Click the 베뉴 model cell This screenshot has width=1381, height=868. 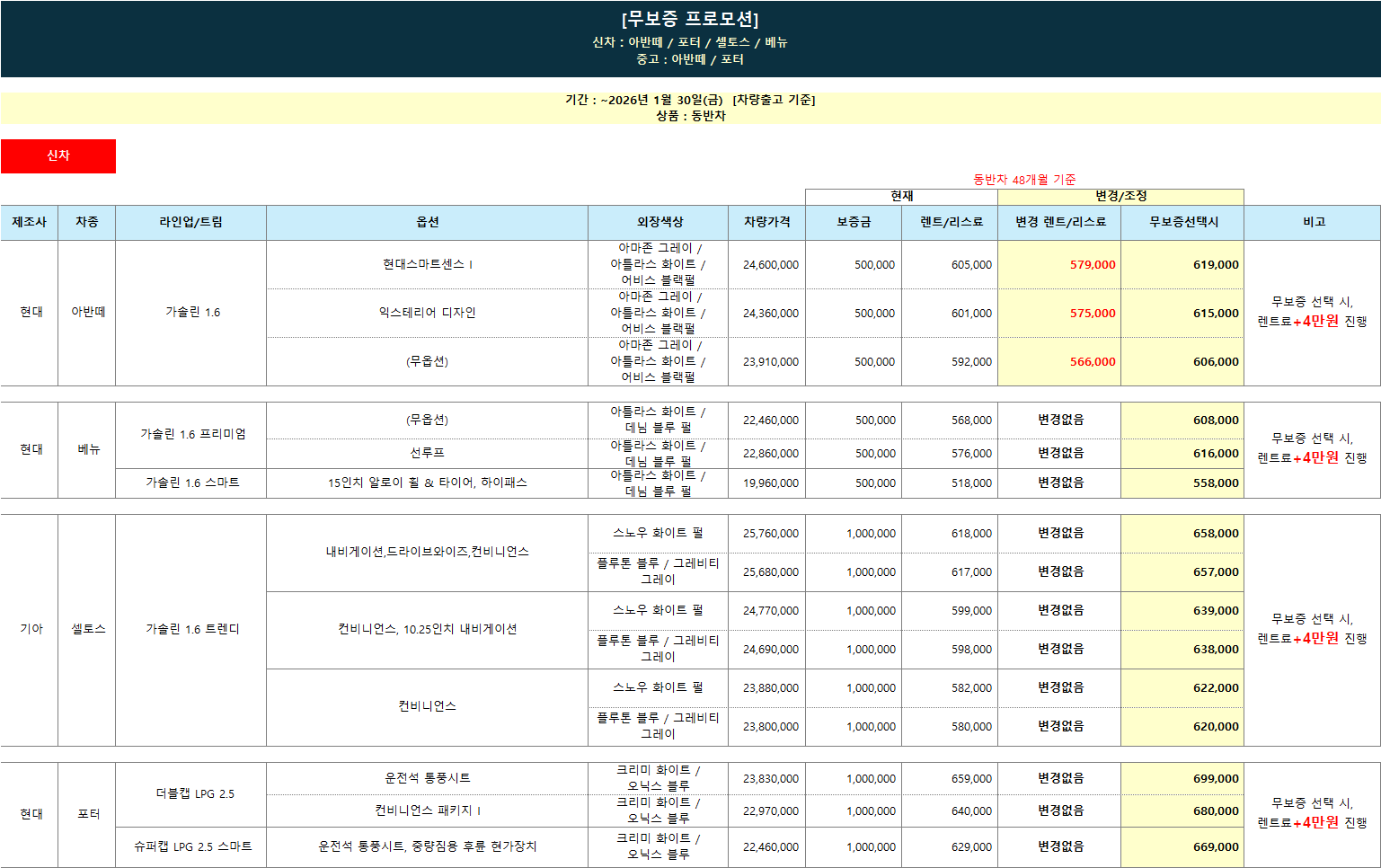88,449
